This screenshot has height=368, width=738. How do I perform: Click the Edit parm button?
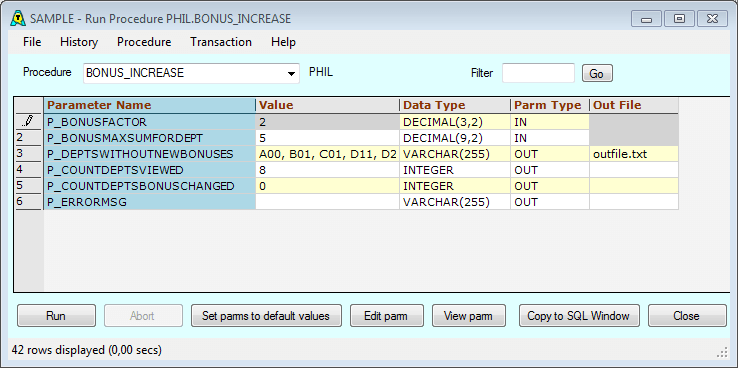pyautogui.click(x=385, y=316)
